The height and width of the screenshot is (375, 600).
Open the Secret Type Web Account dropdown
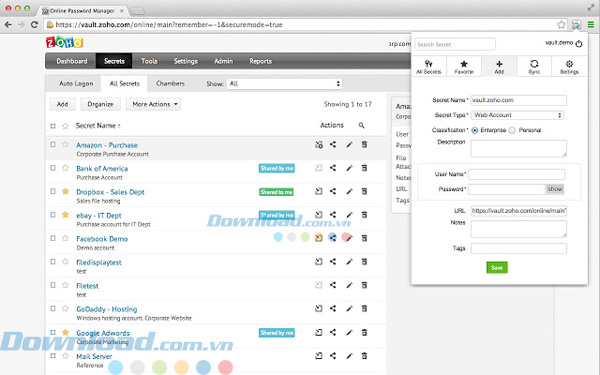click(517, 115)
